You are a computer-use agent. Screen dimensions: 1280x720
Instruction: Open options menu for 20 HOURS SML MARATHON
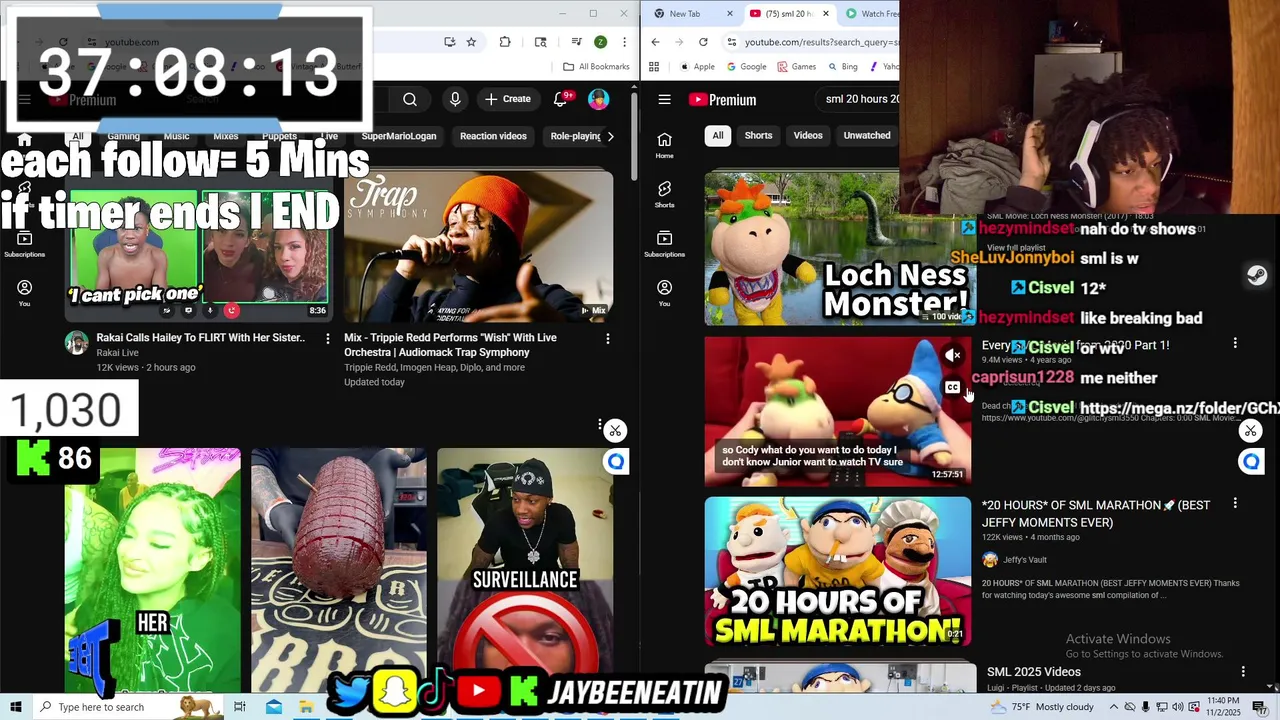(1235, 504)
